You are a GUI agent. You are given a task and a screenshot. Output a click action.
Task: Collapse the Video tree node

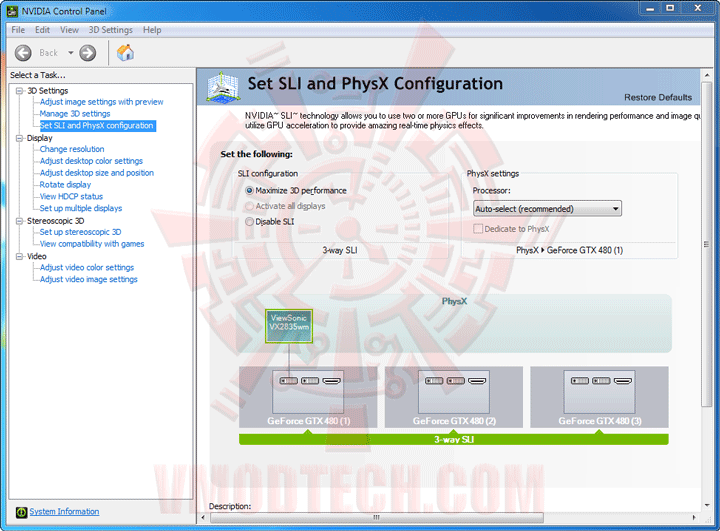point(19,256)
